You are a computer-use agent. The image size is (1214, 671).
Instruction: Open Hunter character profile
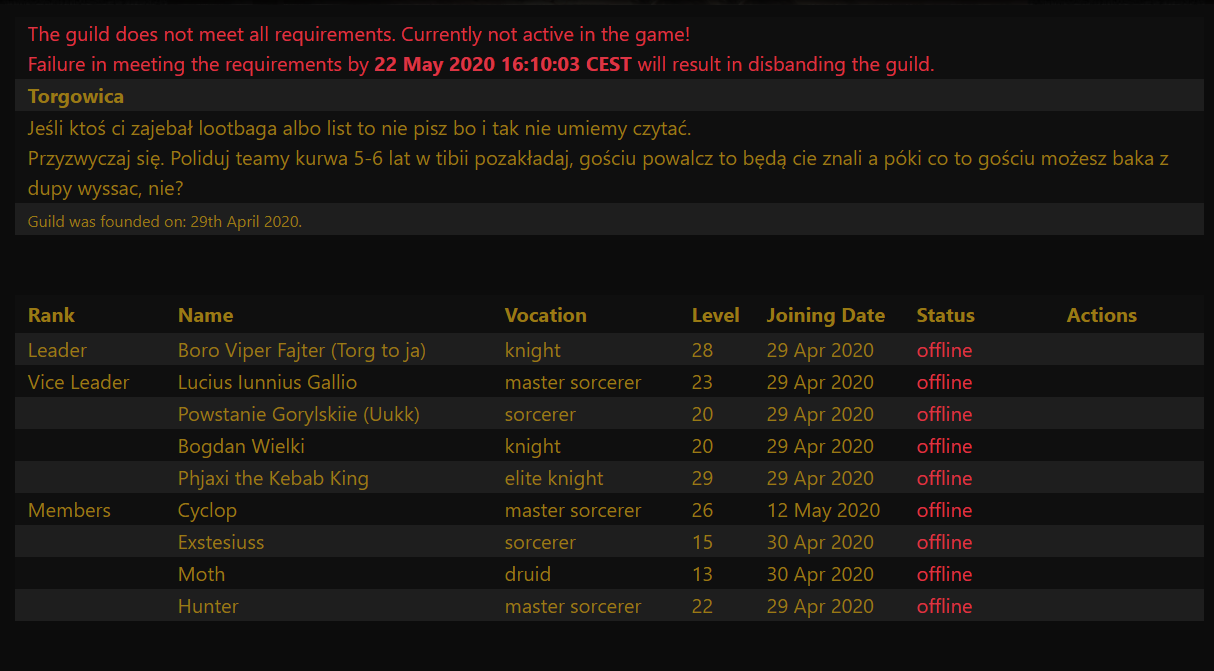coord(208,606)
